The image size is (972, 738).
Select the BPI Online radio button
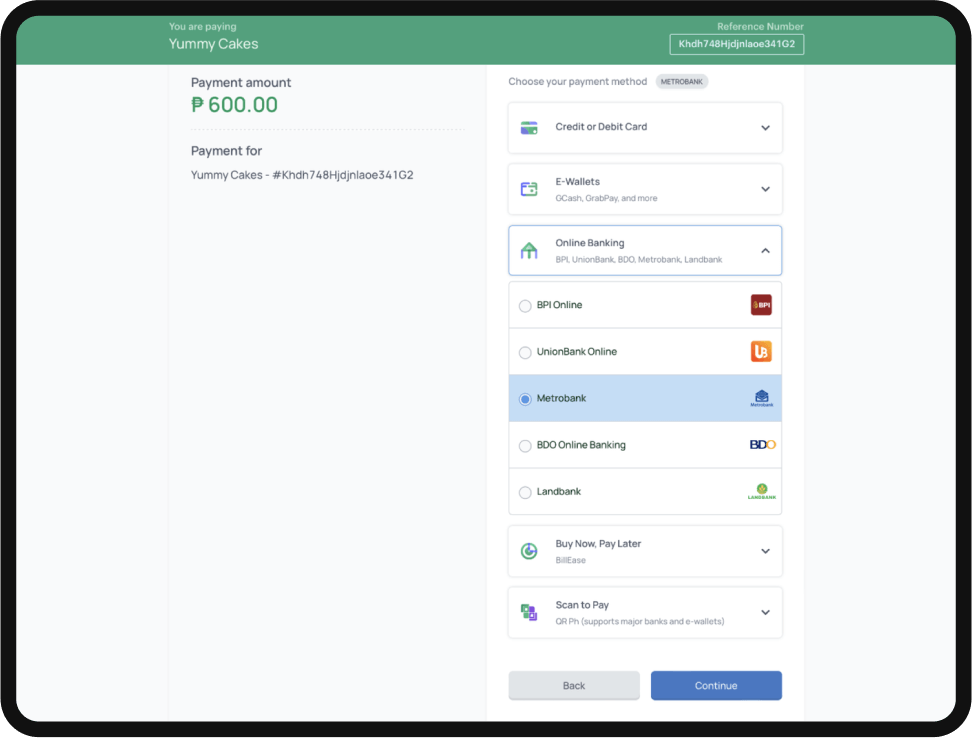pos(525,305)
